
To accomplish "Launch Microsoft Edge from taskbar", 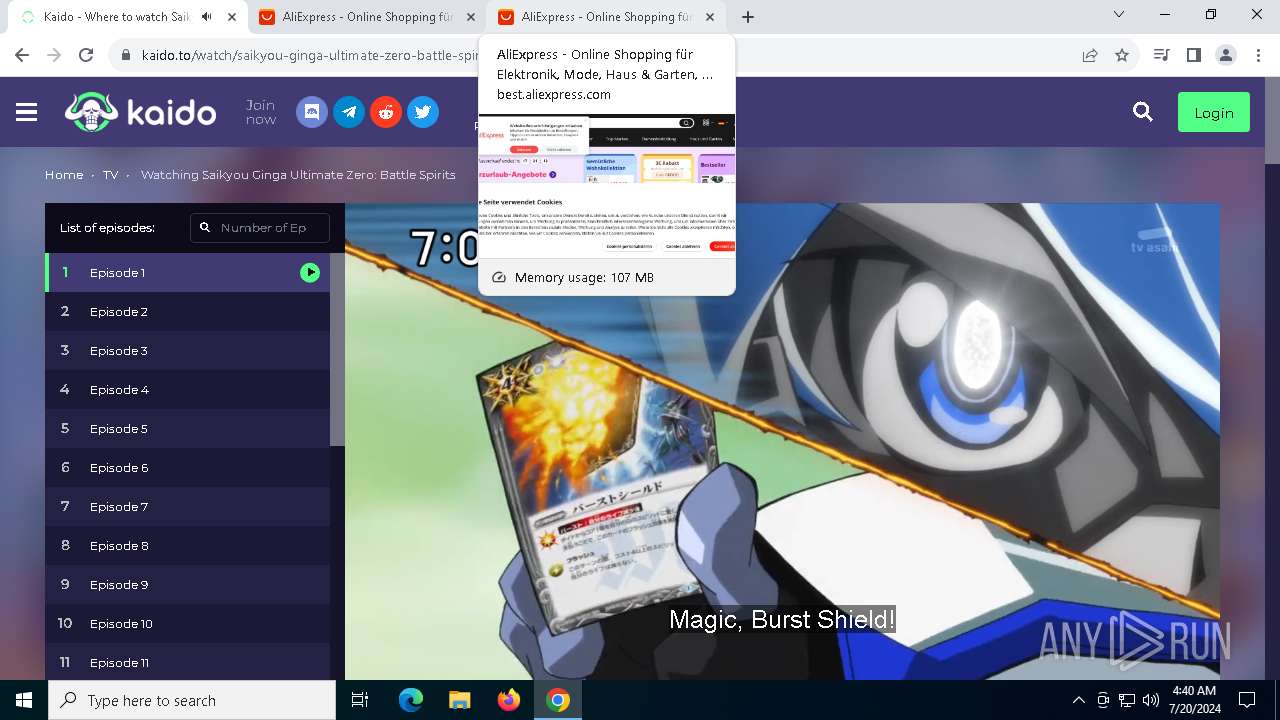I will tap(411, 700).
